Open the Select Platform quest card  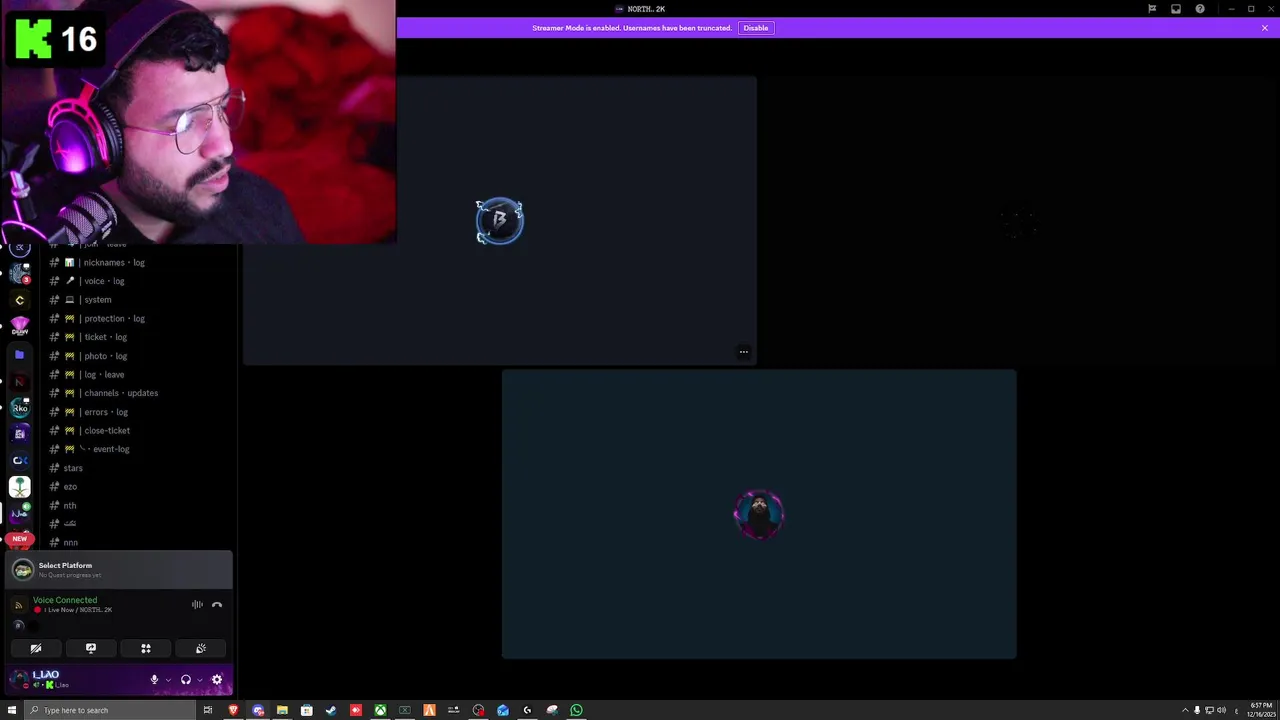tap(121, 570)
